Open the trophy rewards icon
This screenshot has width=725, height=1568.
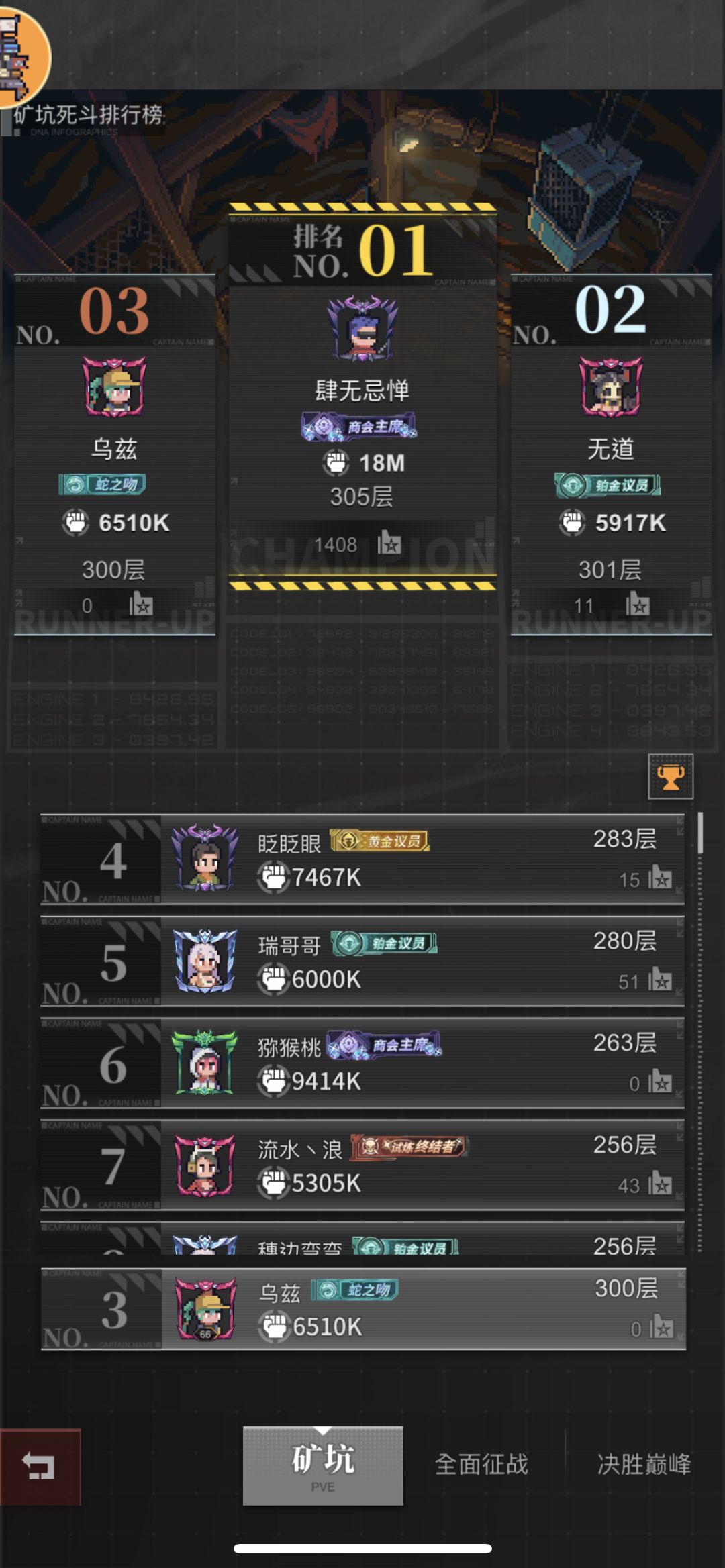(671, 777)
